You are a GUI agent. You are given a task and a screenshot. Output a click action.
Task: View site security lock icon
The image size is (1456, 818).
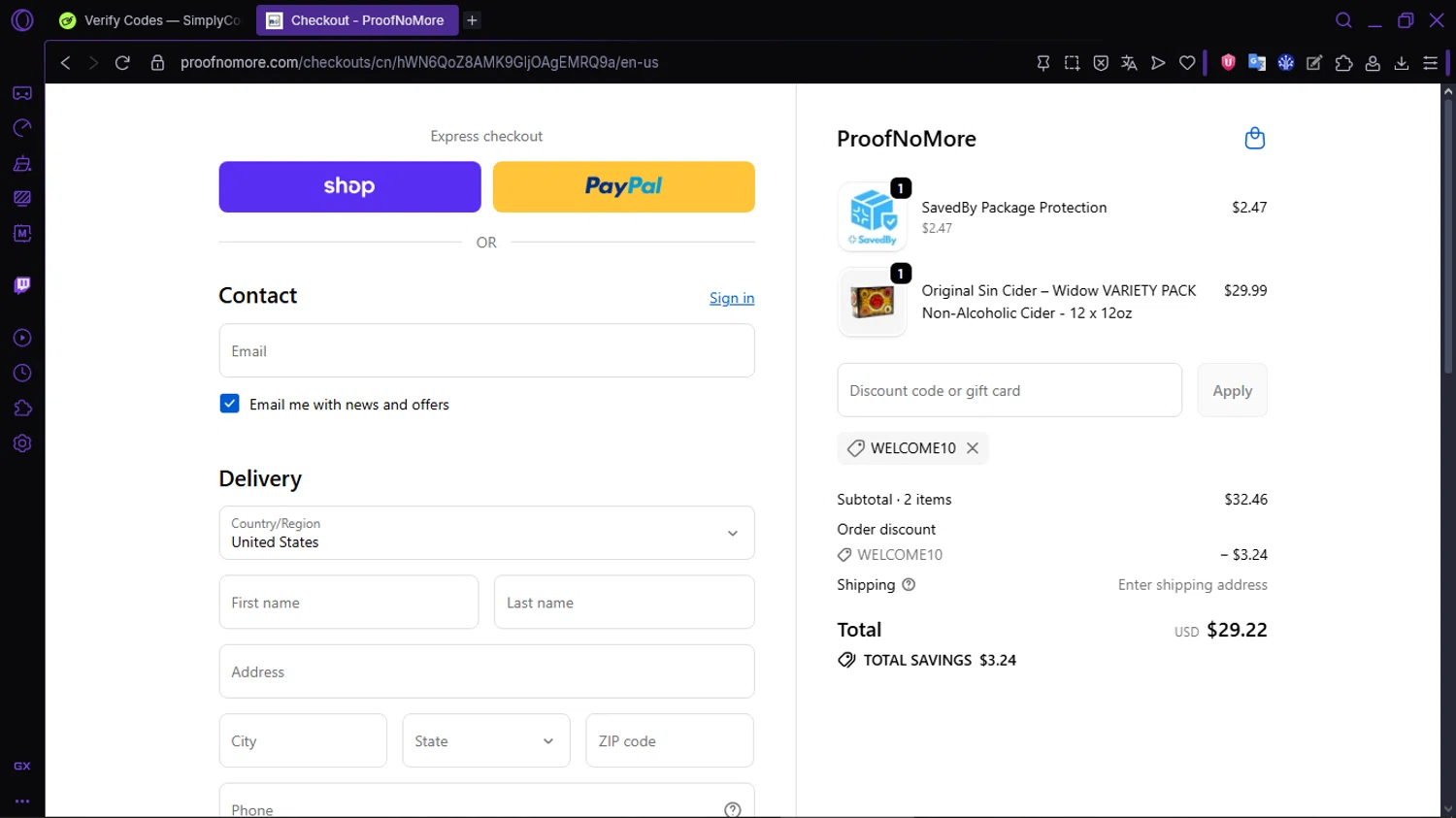pyautogui.click(x=157, y=62)
